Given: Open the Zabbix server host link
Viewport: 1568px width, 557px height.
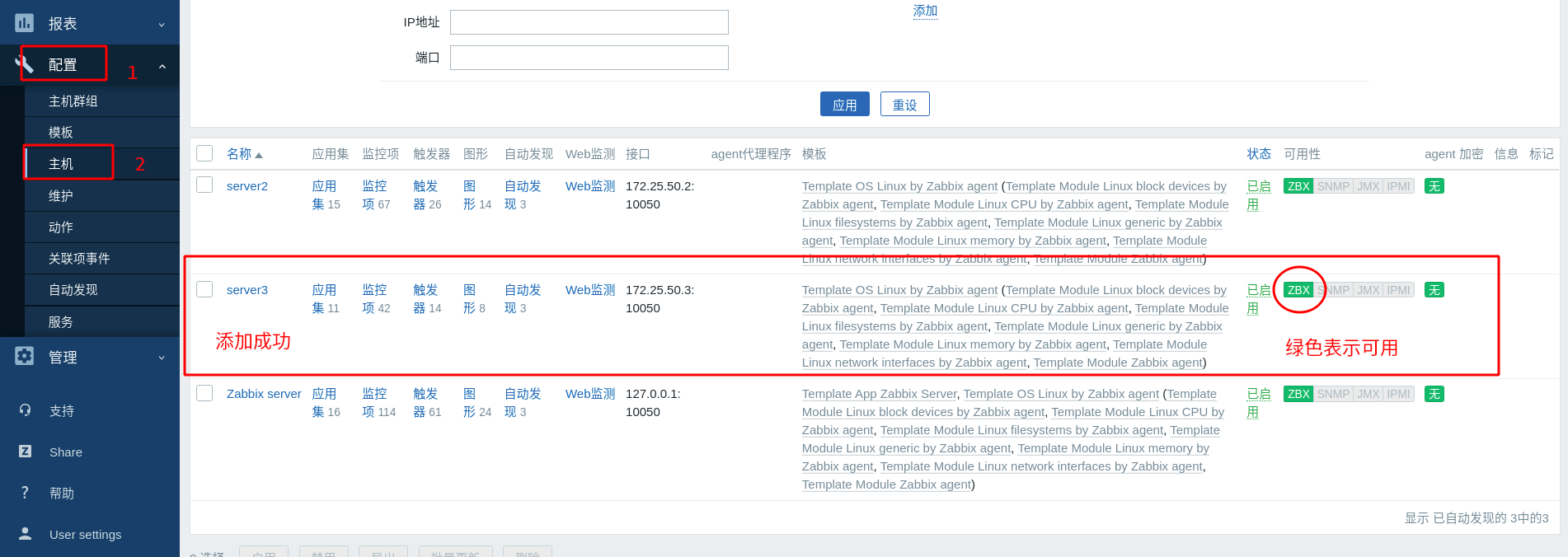Looking at the screenshot, I should tap(264, 394).
